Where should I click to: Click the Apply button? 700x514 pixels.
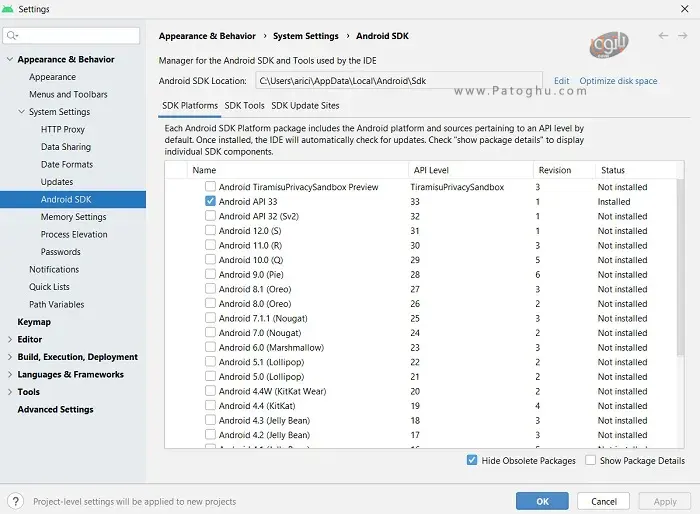[x=665, y=501]
